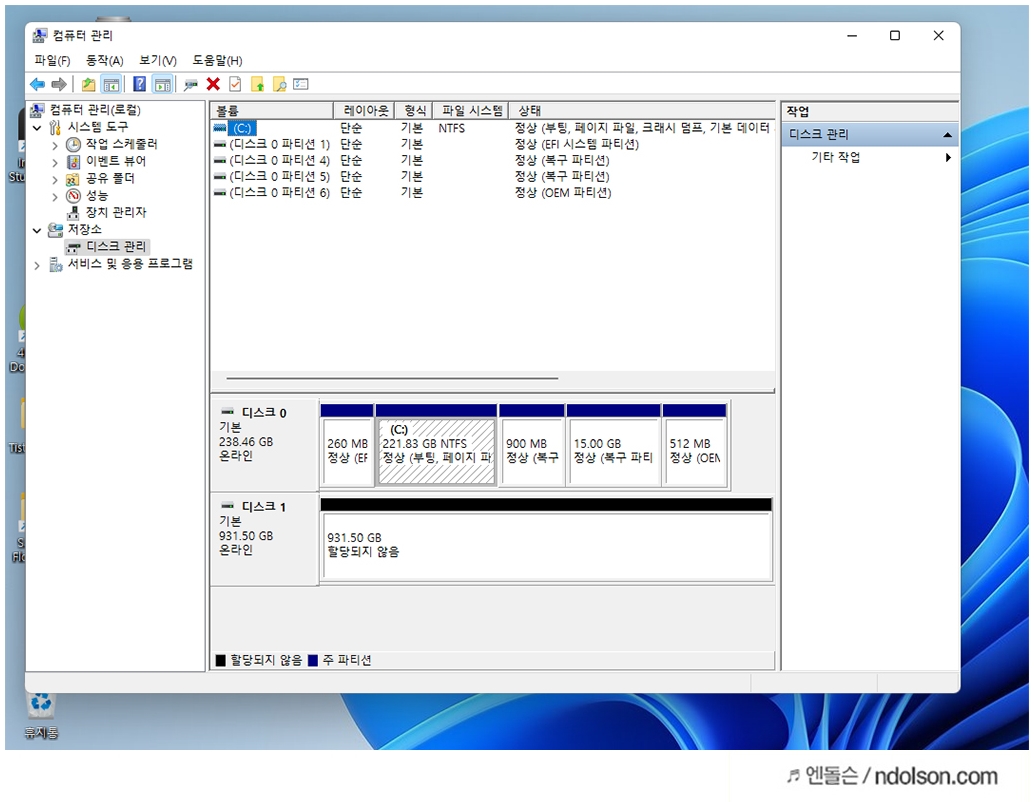Click the gray Forward arrow in toolbar

click(x=59, y=84)
